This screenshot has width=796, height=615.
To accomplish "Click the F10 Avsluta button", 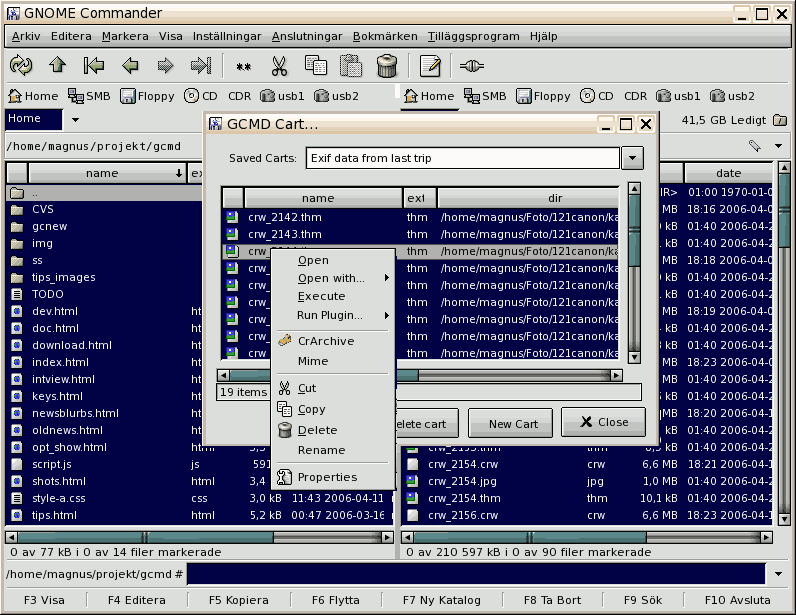I will point(737,600).
